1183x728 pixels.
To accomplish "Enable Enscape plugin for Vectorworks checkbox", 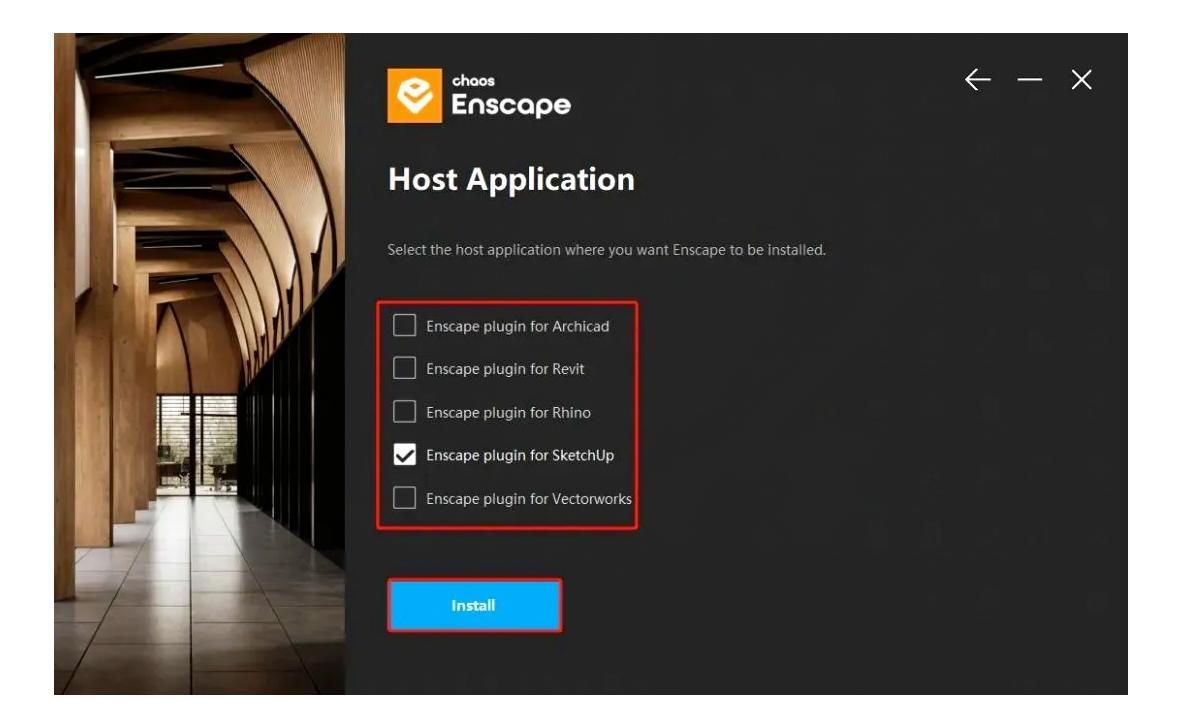I will pyautogui.click(x=404, y=498).
